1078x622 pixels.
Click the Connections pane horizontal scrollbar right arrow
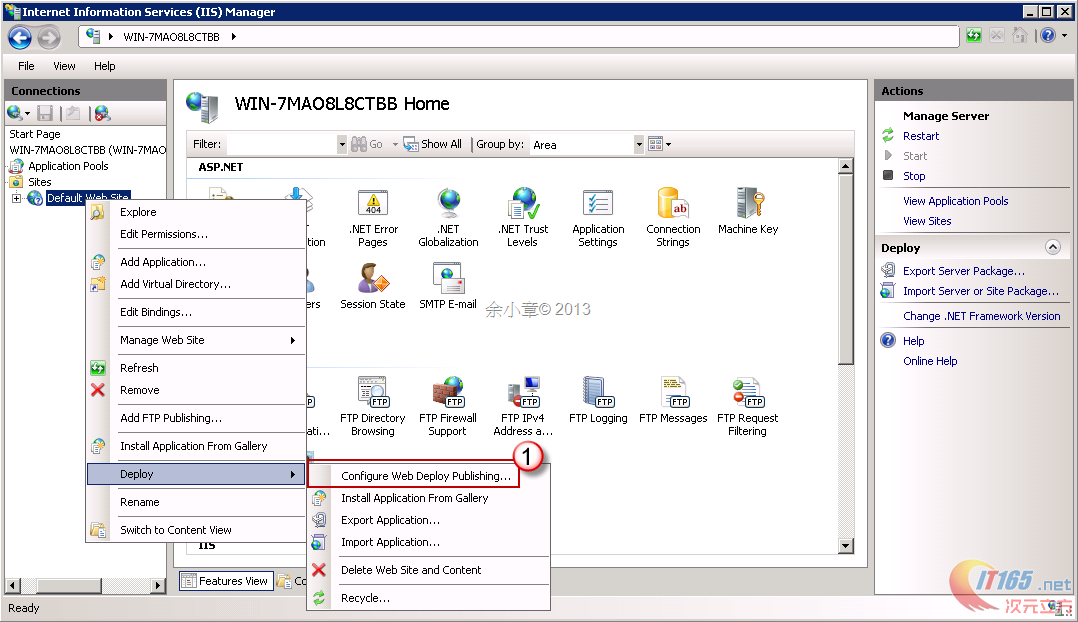pos(158,586)
